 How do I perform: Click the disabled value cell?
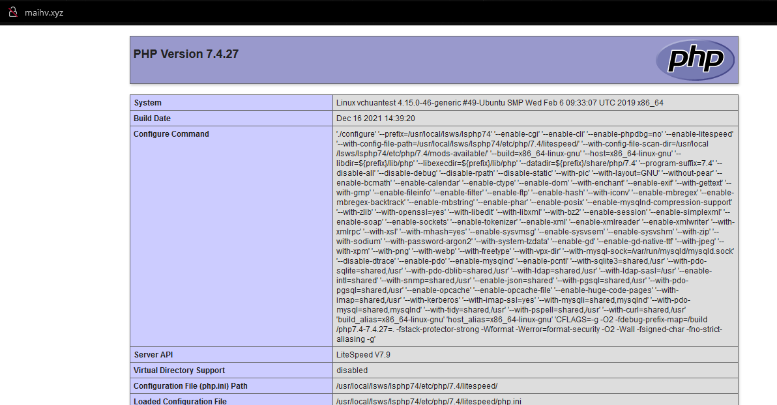pyautogui.click(x=535, y=370)
